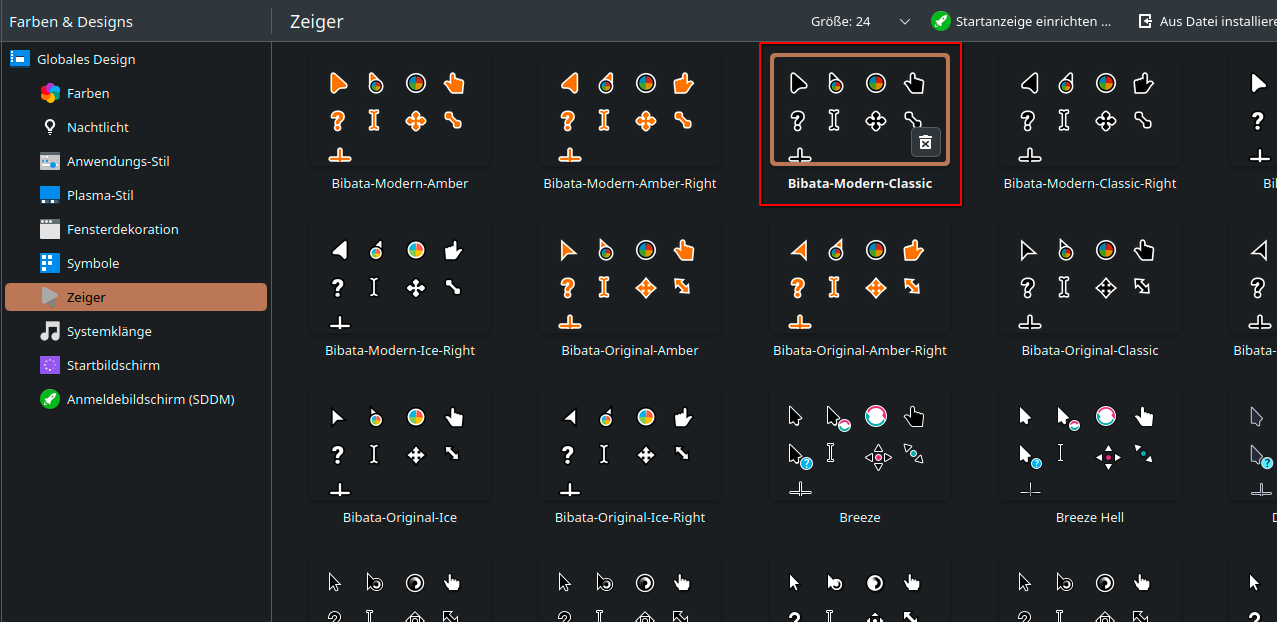Click the Aus Datei installieren file icon

tap(1145, 21)
